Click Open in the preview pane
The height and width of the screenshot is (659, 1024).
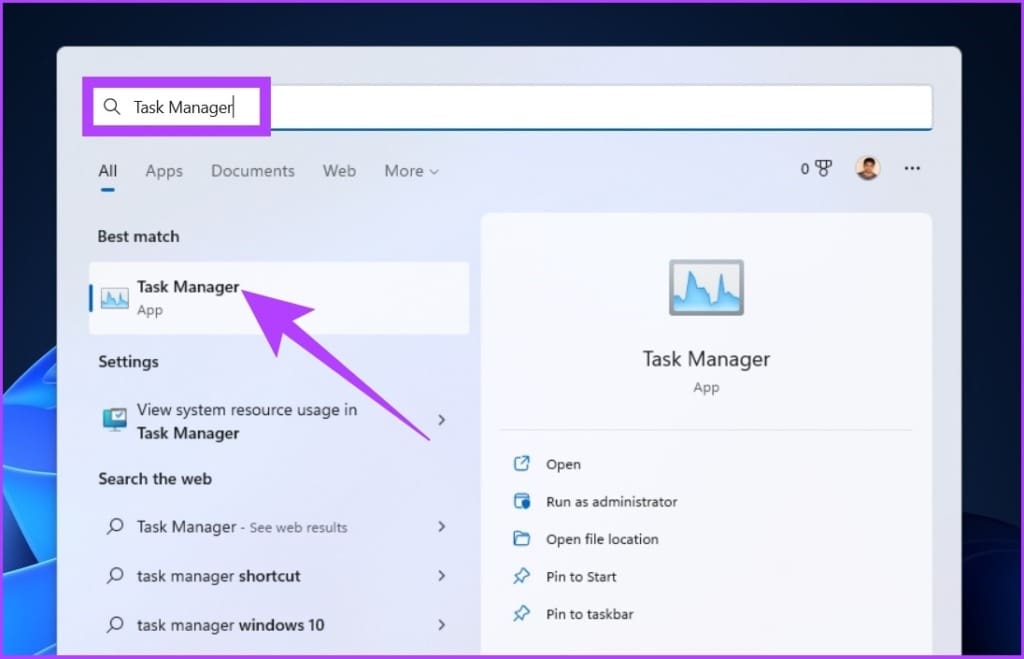[x=563, y=464]
